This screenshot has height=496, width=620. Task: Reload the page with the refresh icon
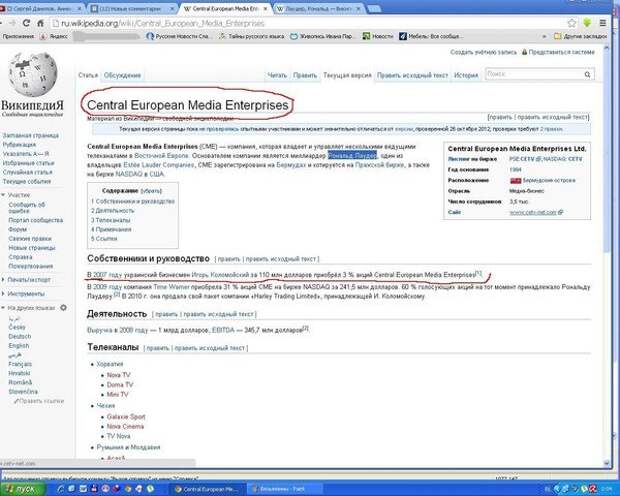(26, 23)
